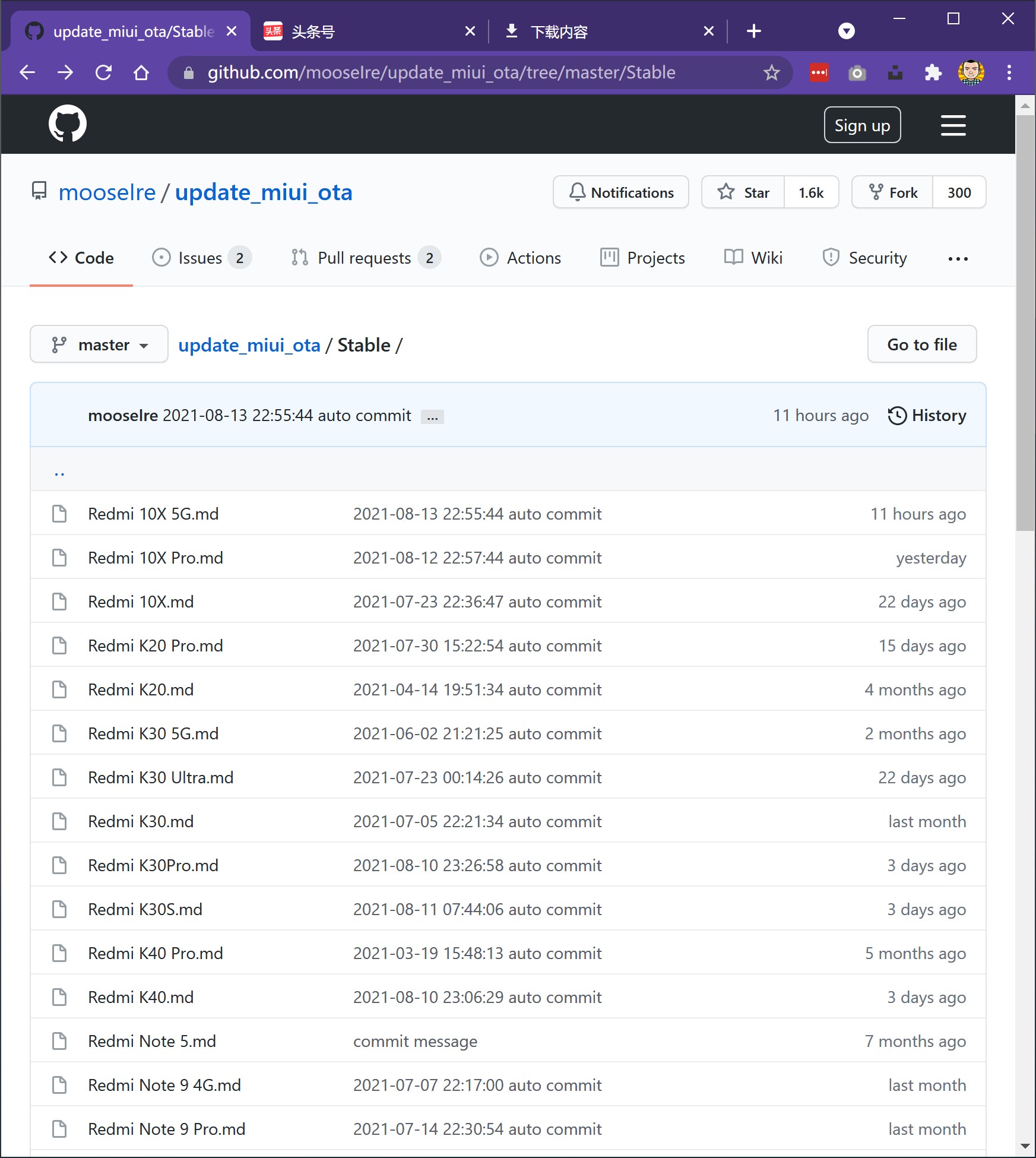Image resolution: width=1036 pixels, height=1158 pixels.
Task: Open the mooseIre profile link
Action: (x=107, y=192)
